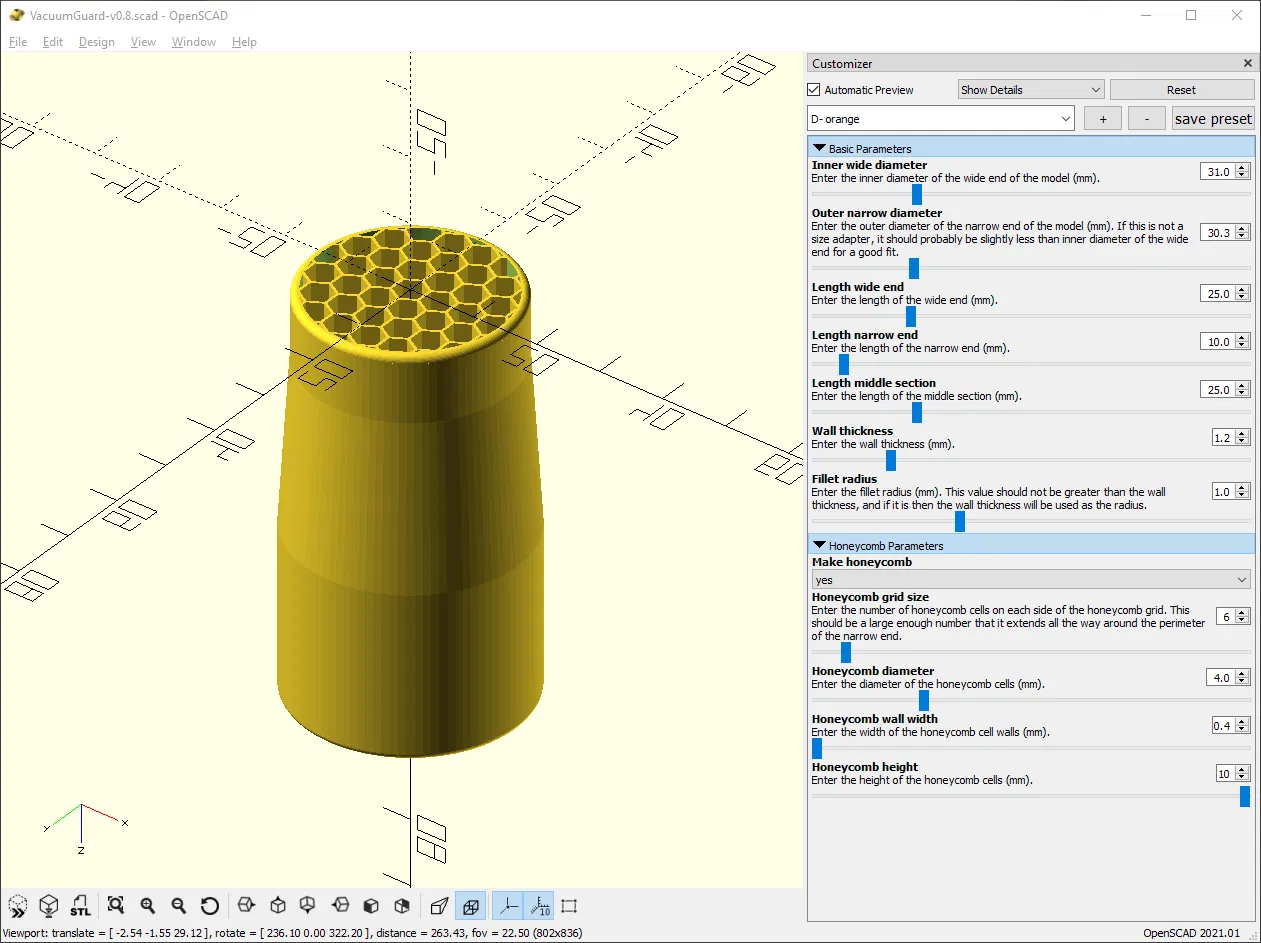Open the Show Details dropdown

[1030, 90]
